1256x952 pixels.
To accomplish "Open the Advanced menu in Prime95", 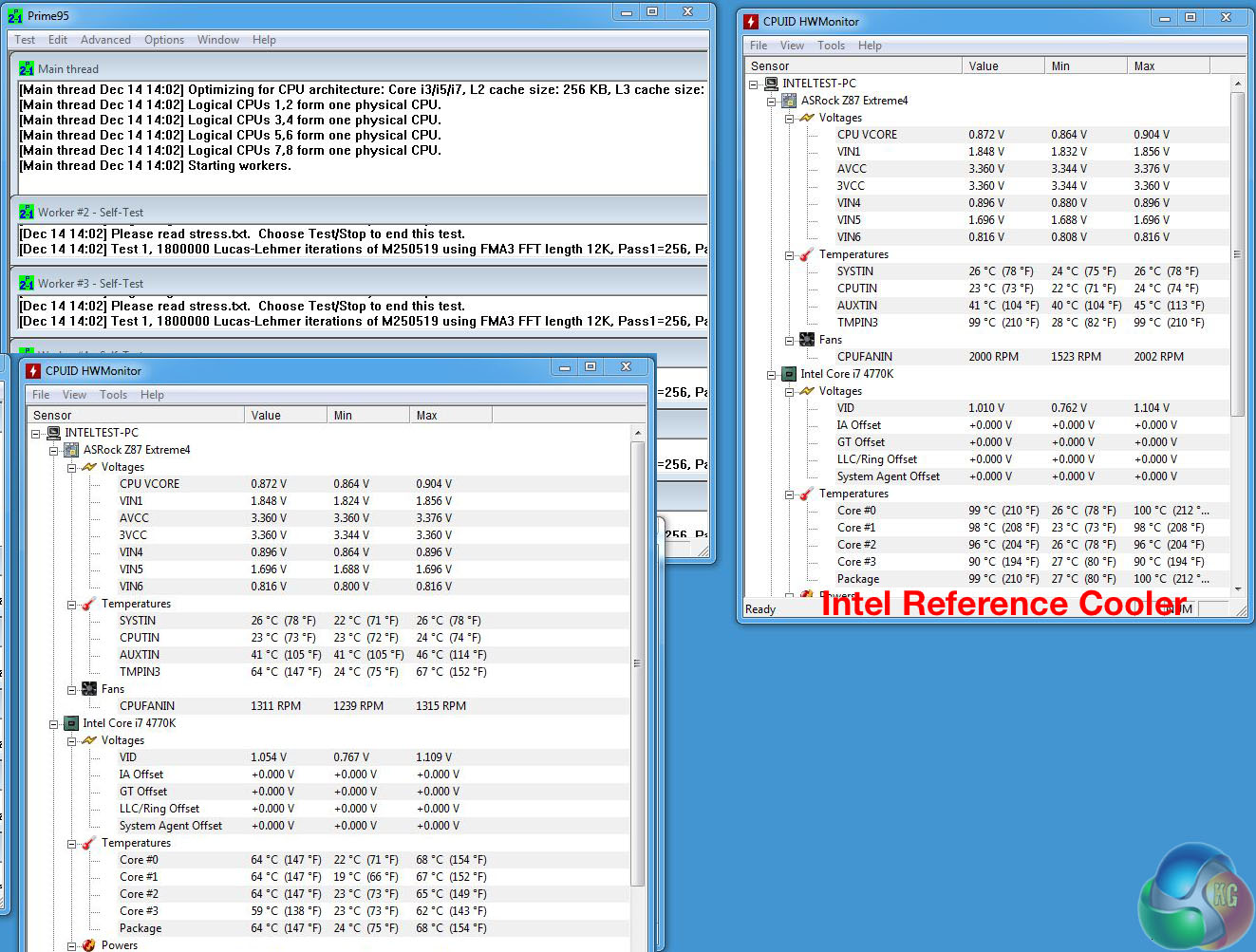I will (105, 40).
